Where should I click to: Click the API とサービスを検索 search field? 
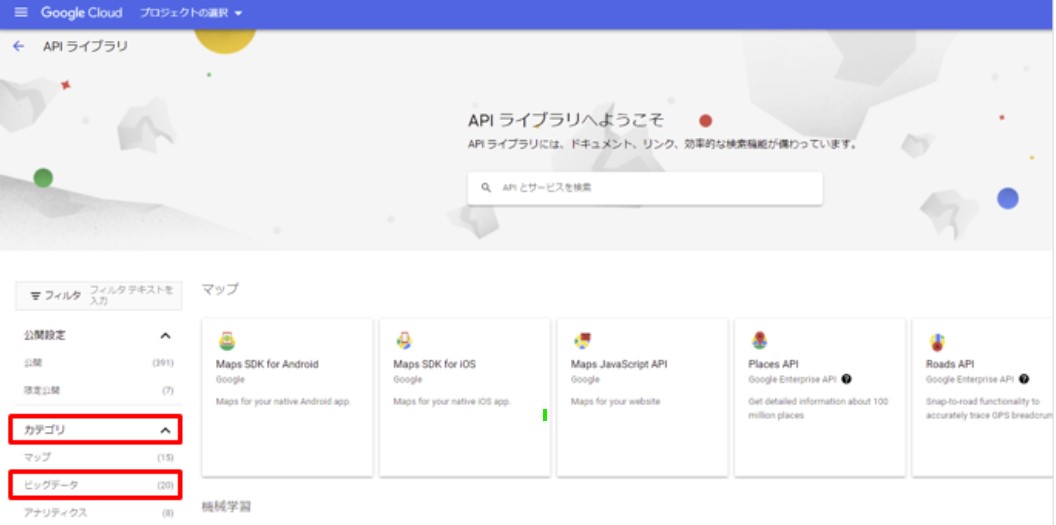coord(645,188)
